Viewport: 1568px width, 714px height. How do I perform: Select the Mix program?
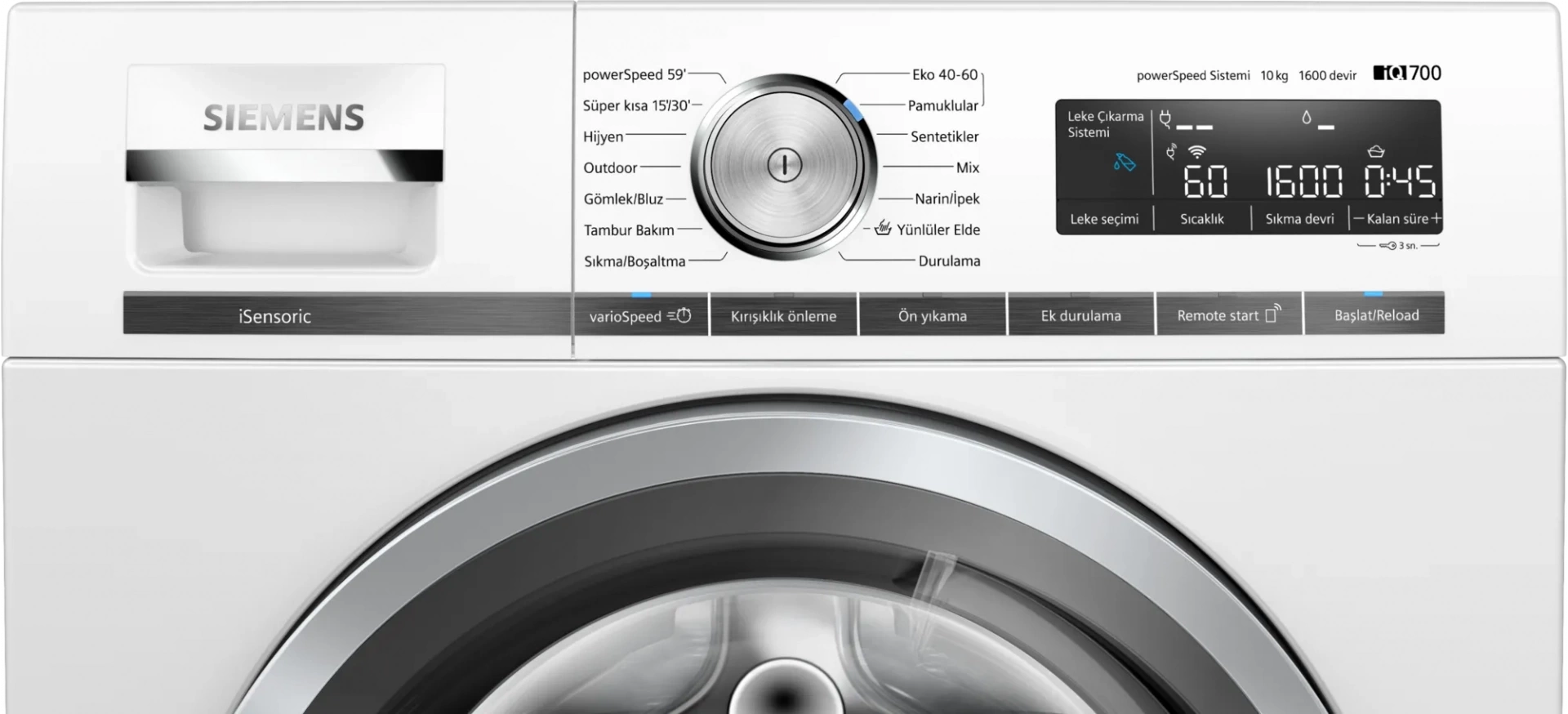point(968,167)
